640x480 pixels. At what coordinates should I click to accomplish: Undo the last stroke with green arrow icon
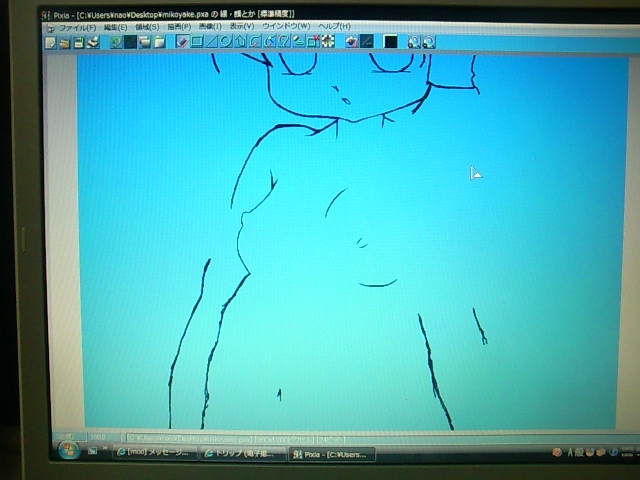[x=116, y=42]
